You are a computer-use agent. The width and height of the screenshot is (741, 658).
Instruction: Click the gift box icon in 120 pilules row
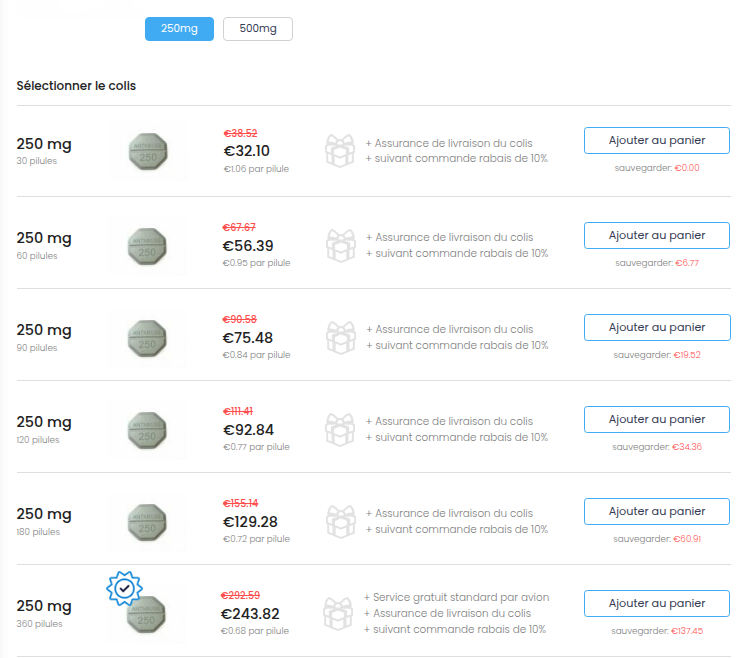click(x=340, y=428)
